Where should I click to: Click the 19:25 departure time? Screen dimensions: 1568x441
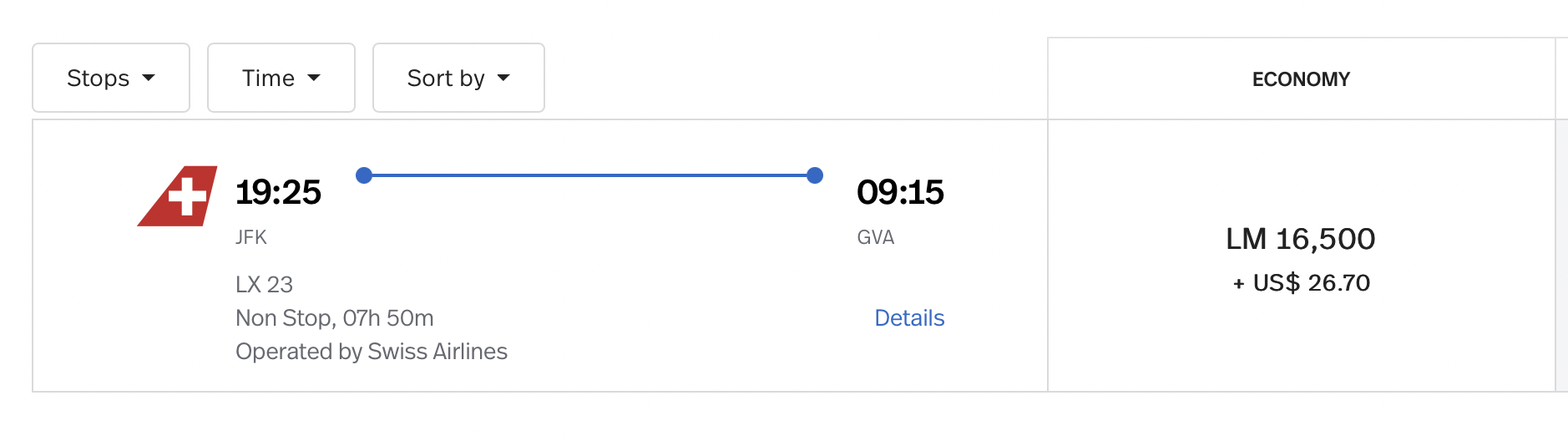[x=278, y=192]
